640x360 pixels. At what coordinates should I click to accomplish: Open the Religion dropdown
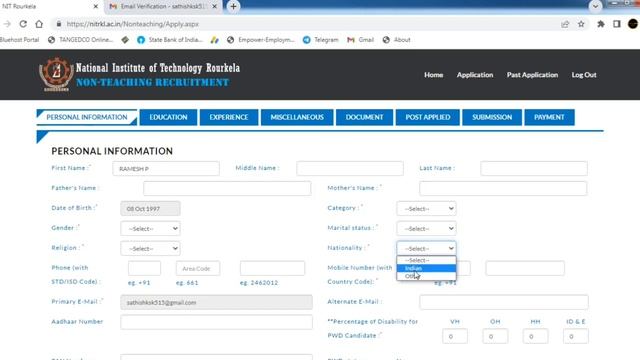pos(150,249)
